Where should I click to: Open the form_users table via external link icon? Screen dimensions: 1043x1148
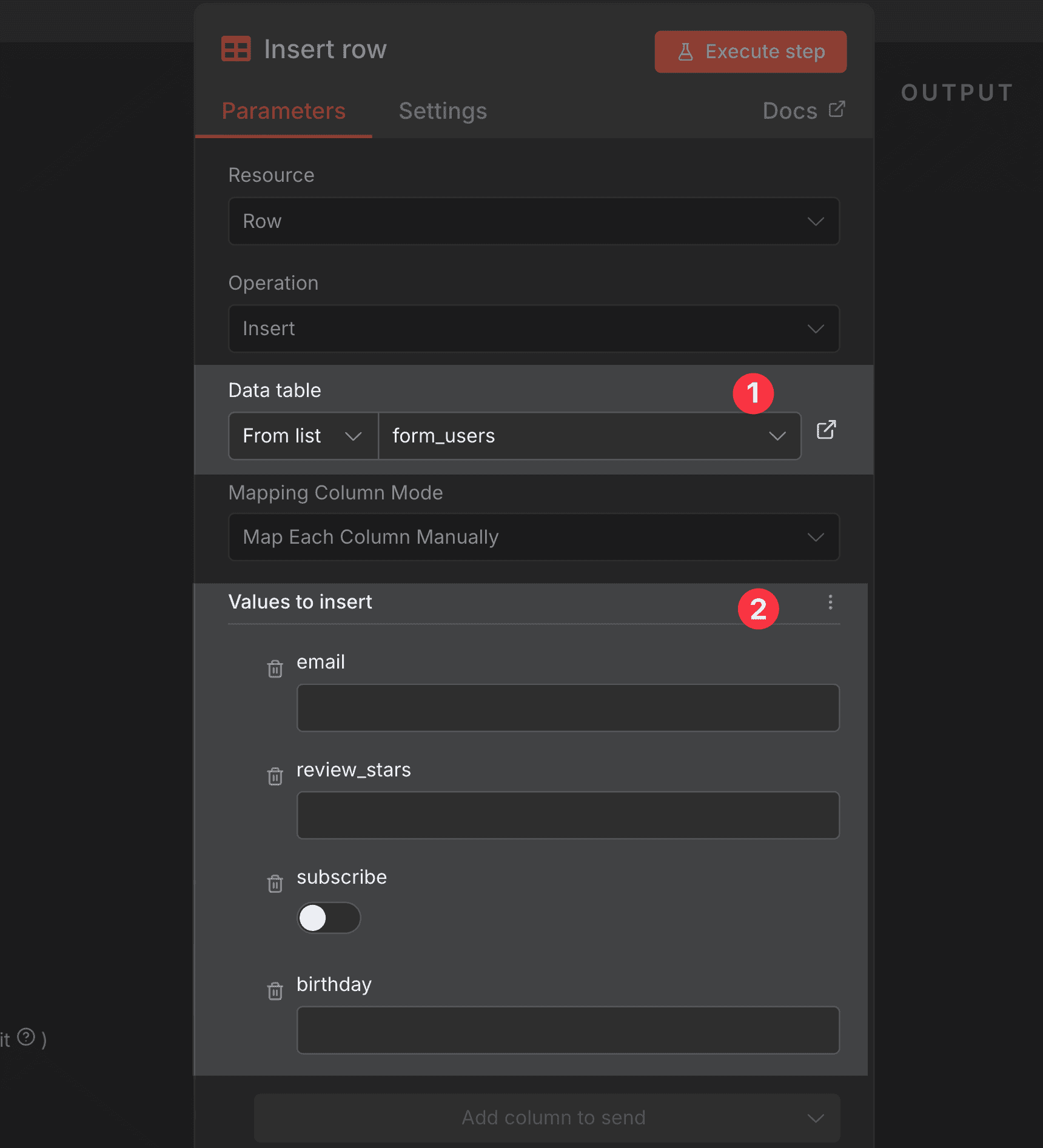pos(827,430)
